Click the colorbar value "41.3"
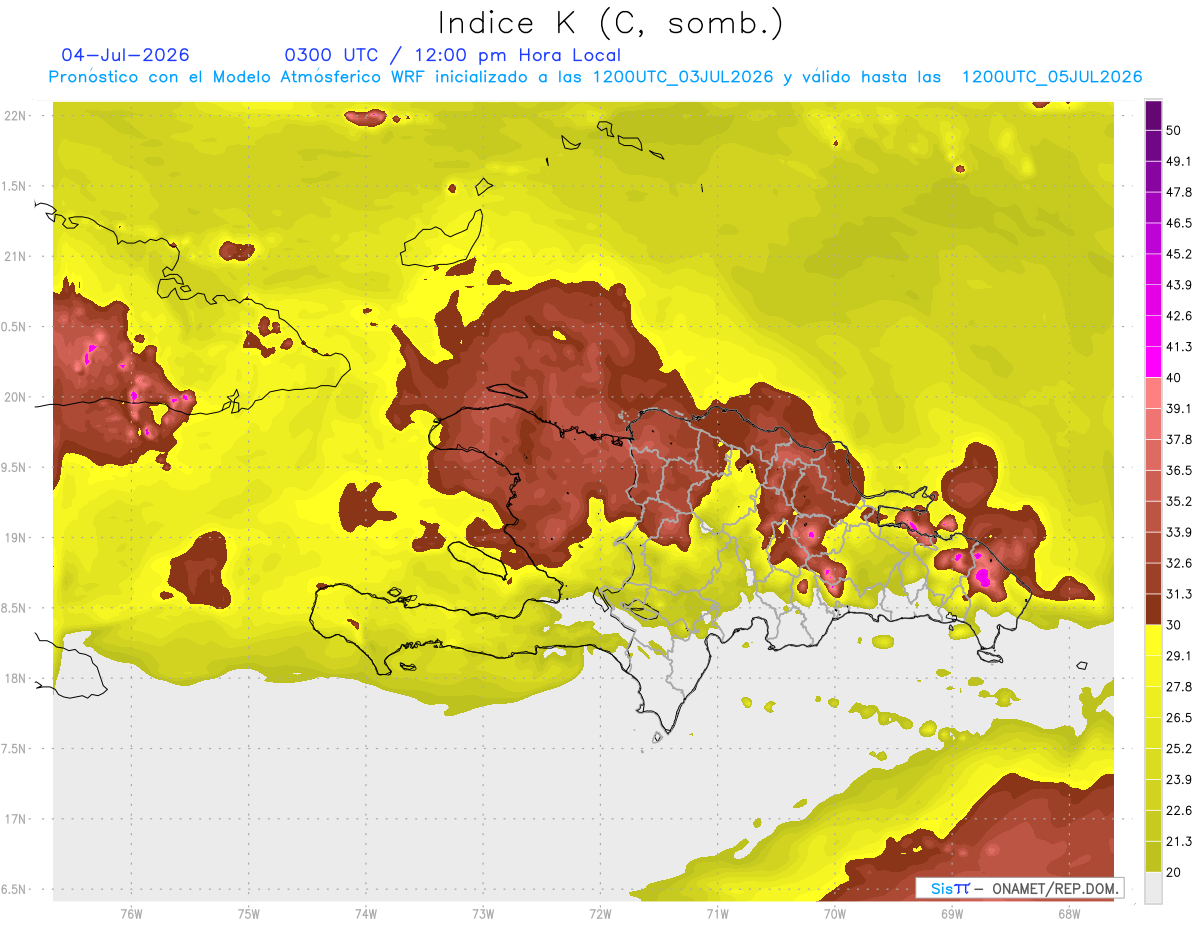 pyautogui.click(x=1178, y=347)
